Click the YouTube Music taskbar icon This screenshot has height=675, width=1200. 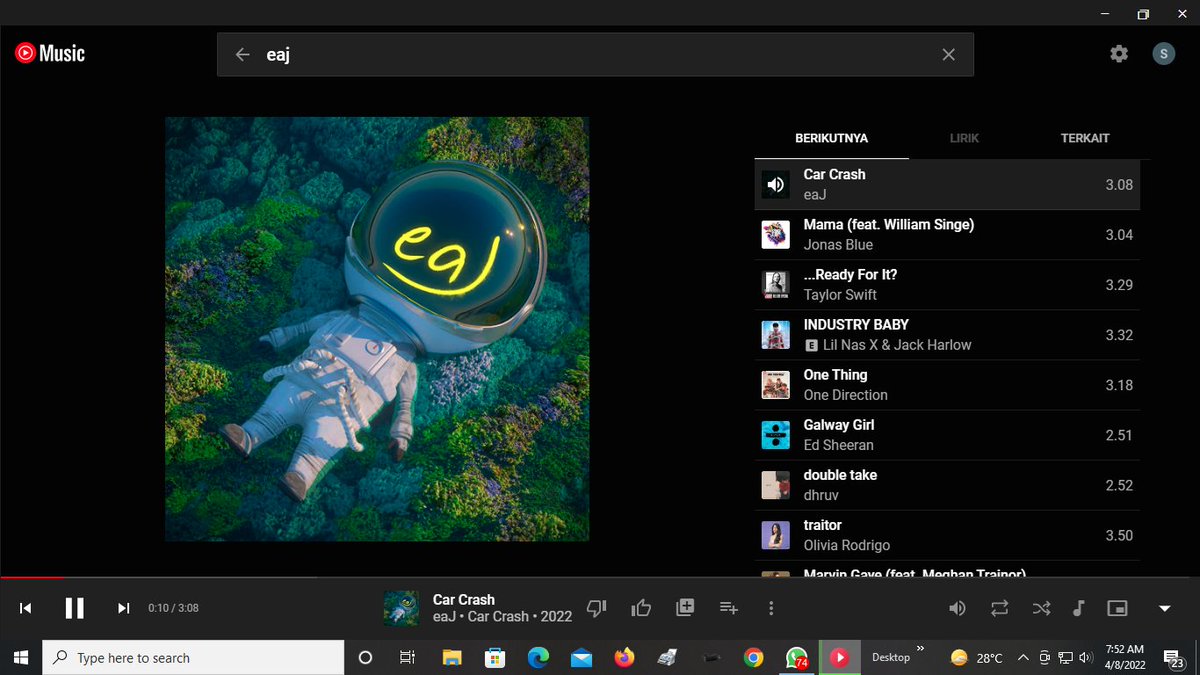click(x=840, y=657)
